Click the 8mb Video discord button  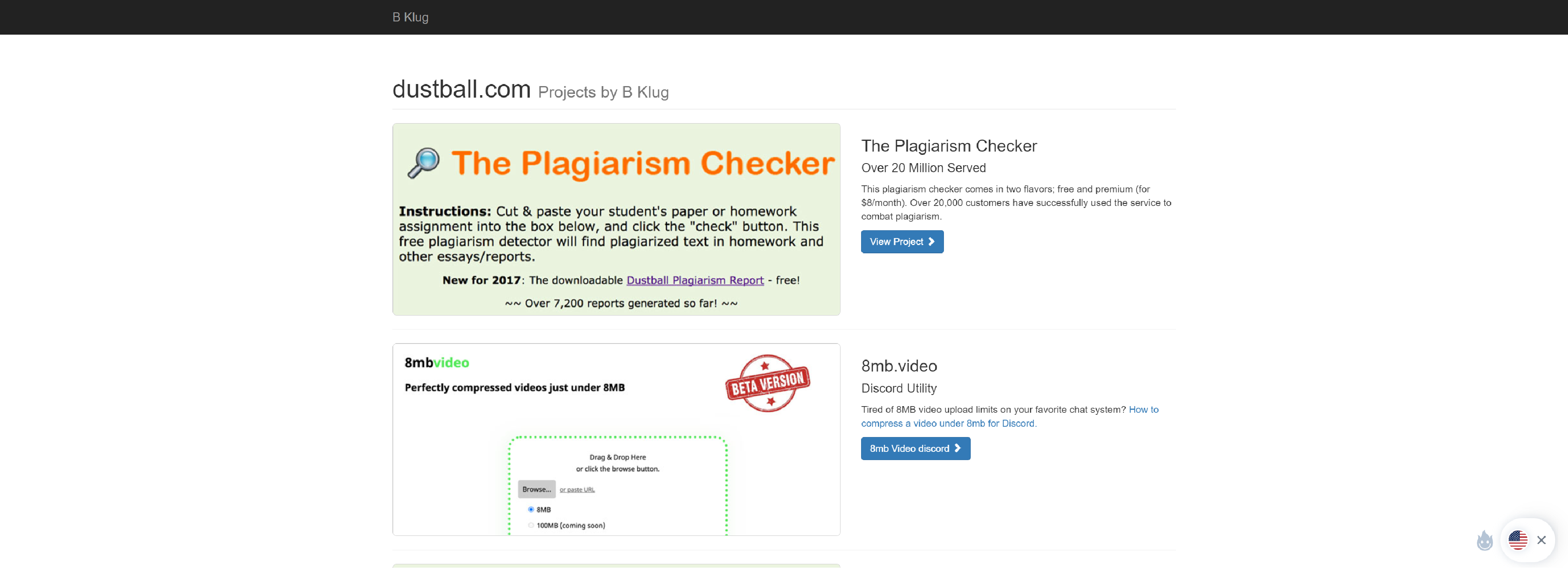click(x=915, y=448)
